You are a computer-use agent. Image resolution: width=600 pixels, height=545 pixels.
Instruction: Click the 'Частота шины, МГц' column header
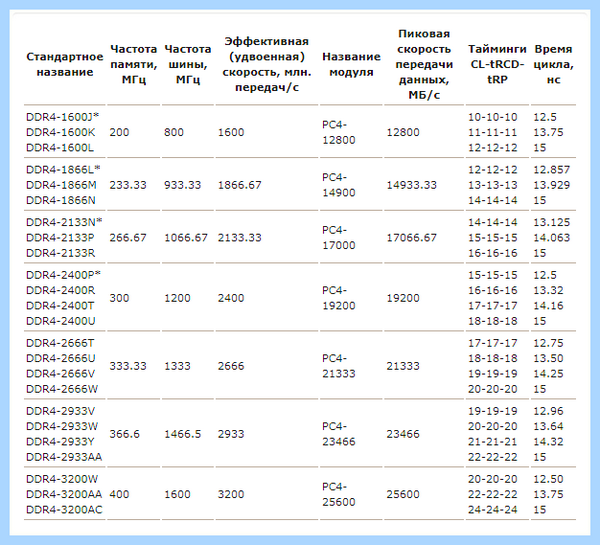coord(188,64)
